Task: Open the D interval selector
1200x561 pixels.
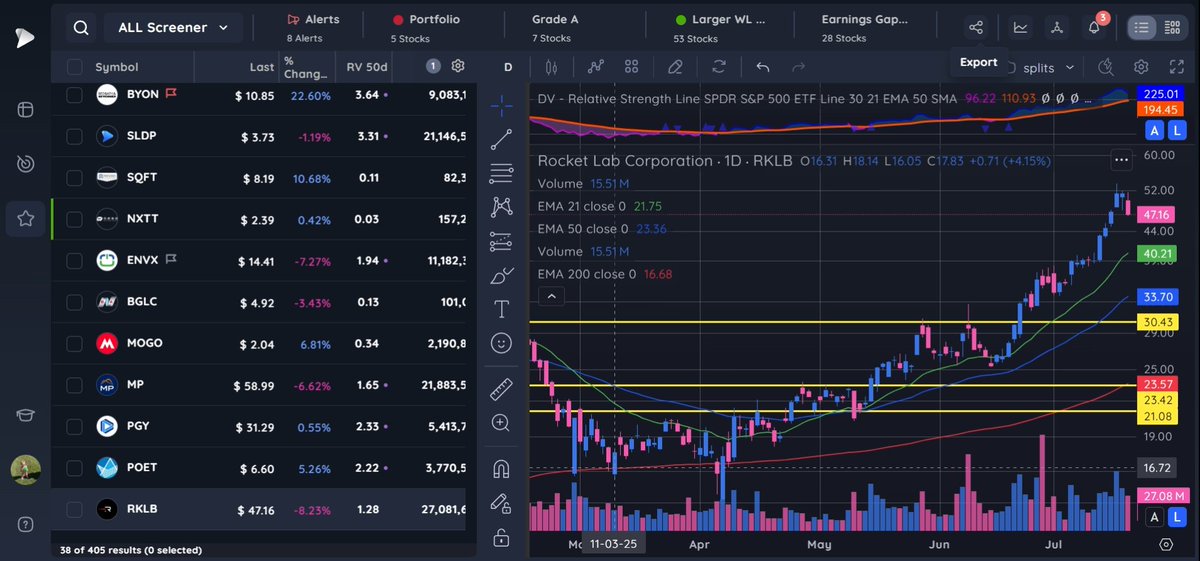Action: pos(508,67)
